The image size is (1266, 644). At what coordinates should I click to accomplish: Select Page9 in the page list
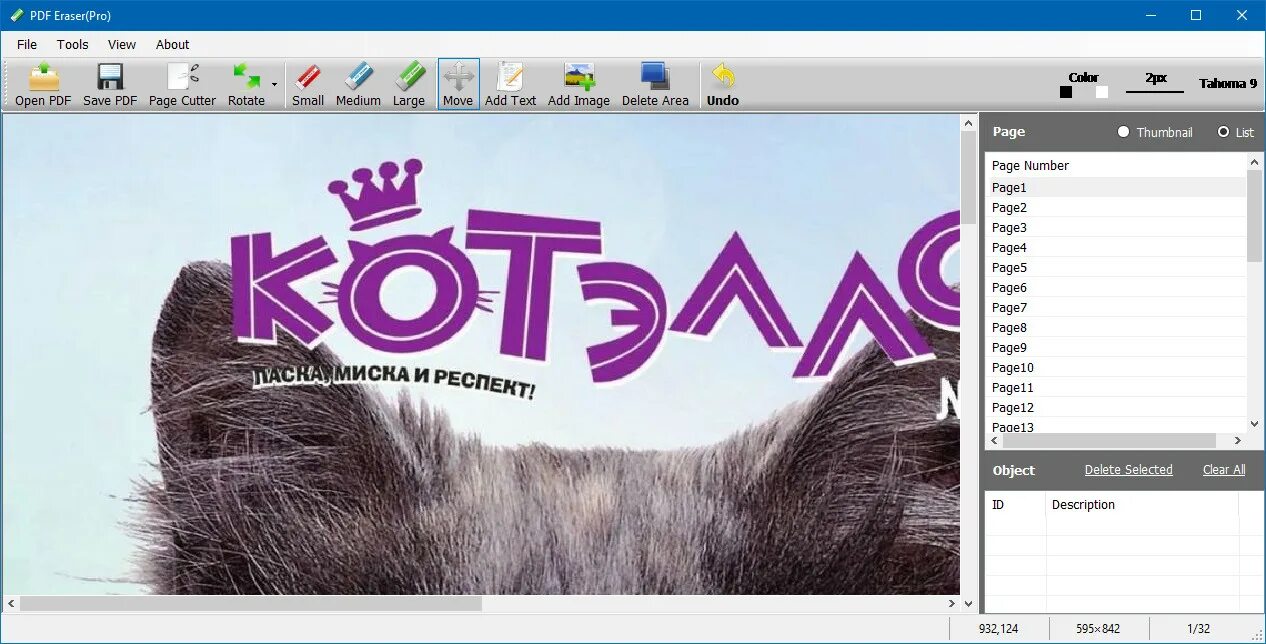pos(1116,347)
